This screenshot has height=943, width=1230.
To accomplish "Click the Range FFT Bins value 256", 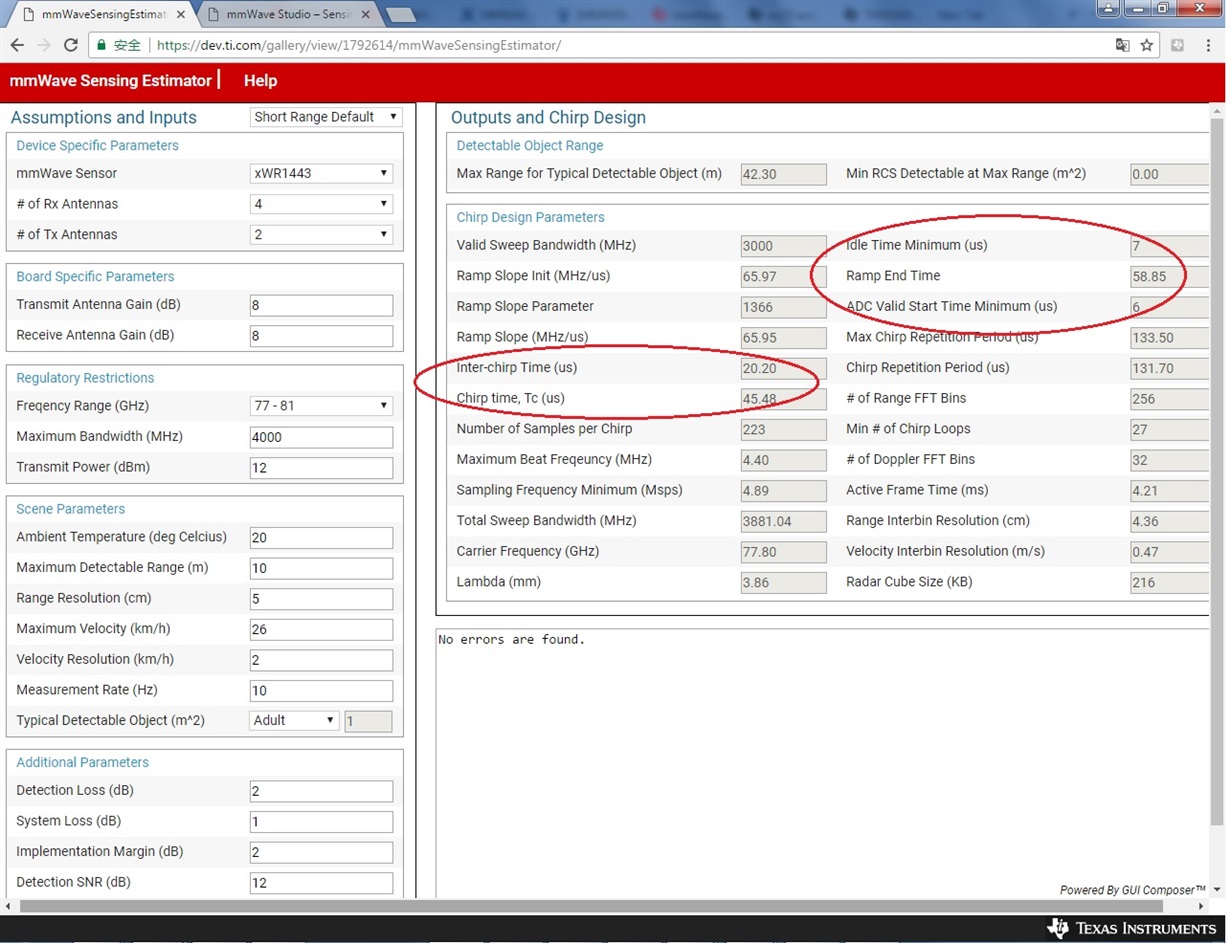I will 1168,399.
